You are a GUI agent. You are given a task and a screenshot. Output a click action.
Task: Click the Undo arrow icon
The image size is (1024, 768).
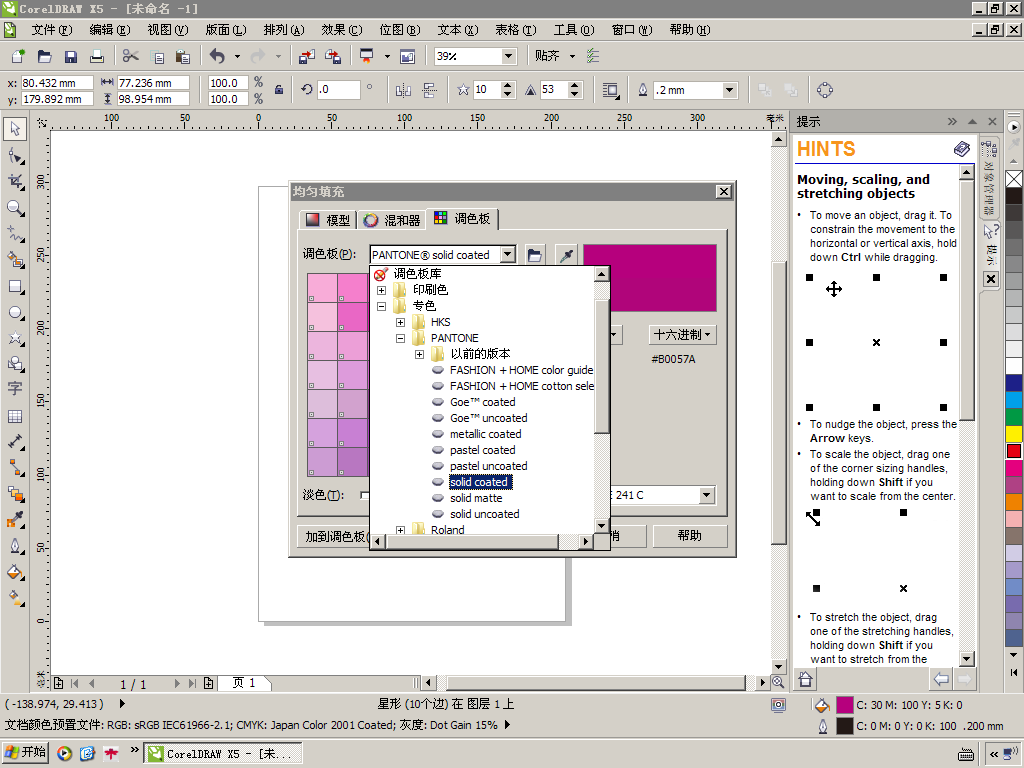(217, 56)
